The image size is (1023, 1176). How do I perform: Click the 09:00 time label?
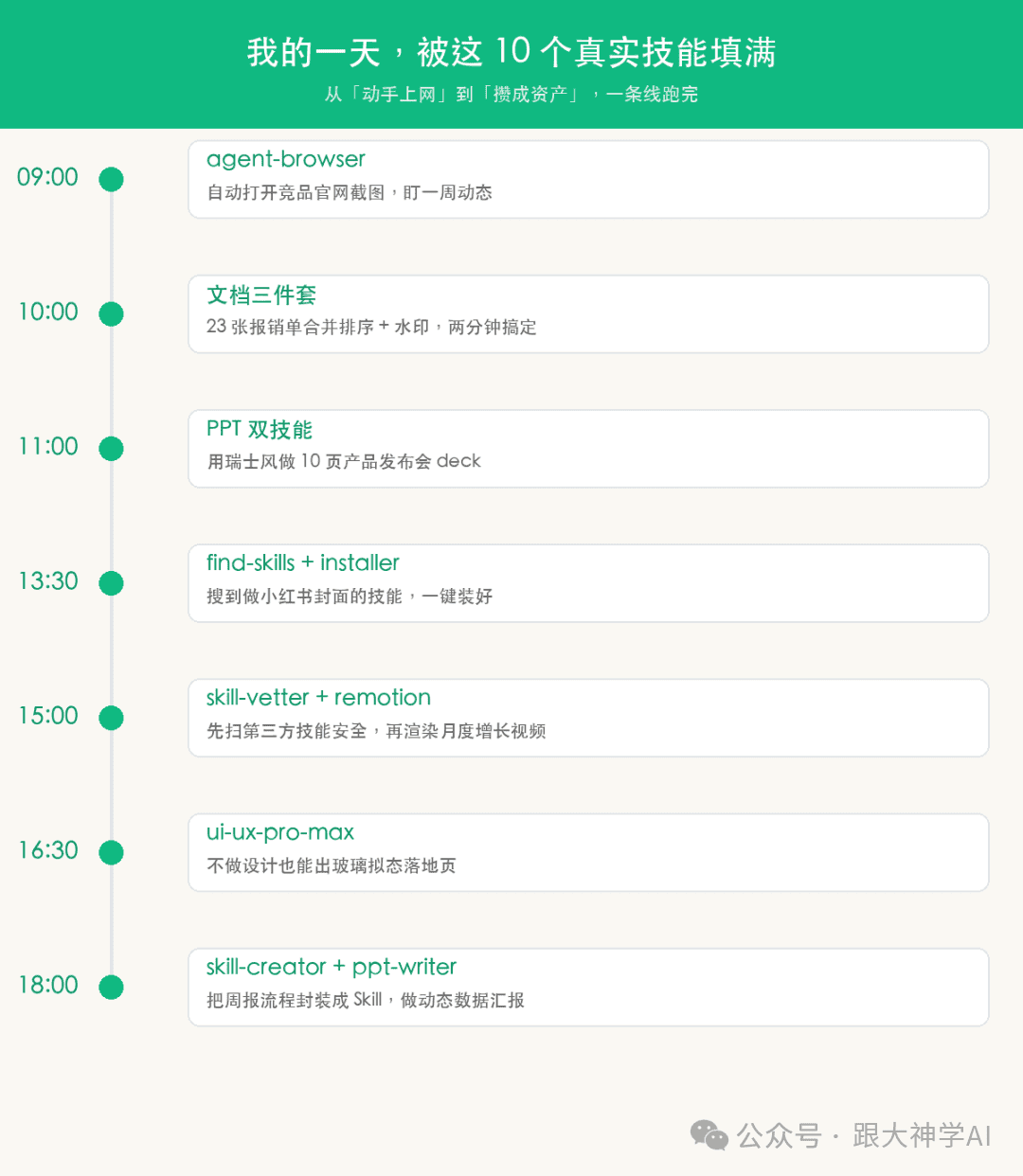48,177
